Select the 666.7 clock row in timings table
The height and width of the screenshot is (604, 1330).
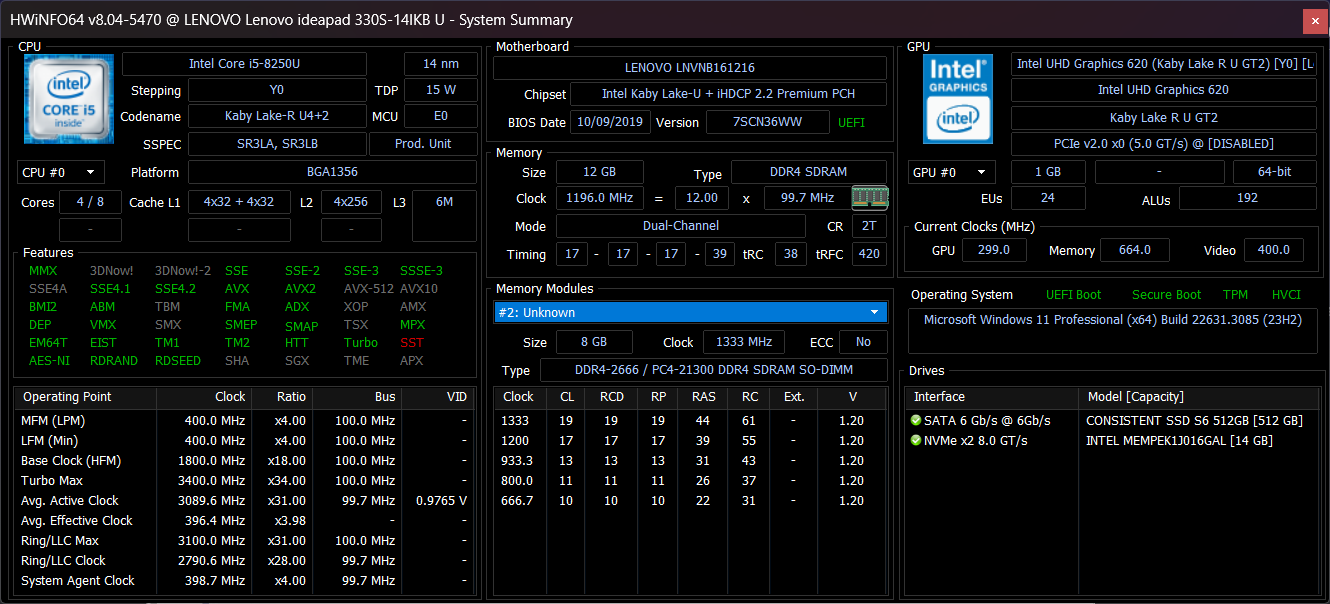(690, 501)
